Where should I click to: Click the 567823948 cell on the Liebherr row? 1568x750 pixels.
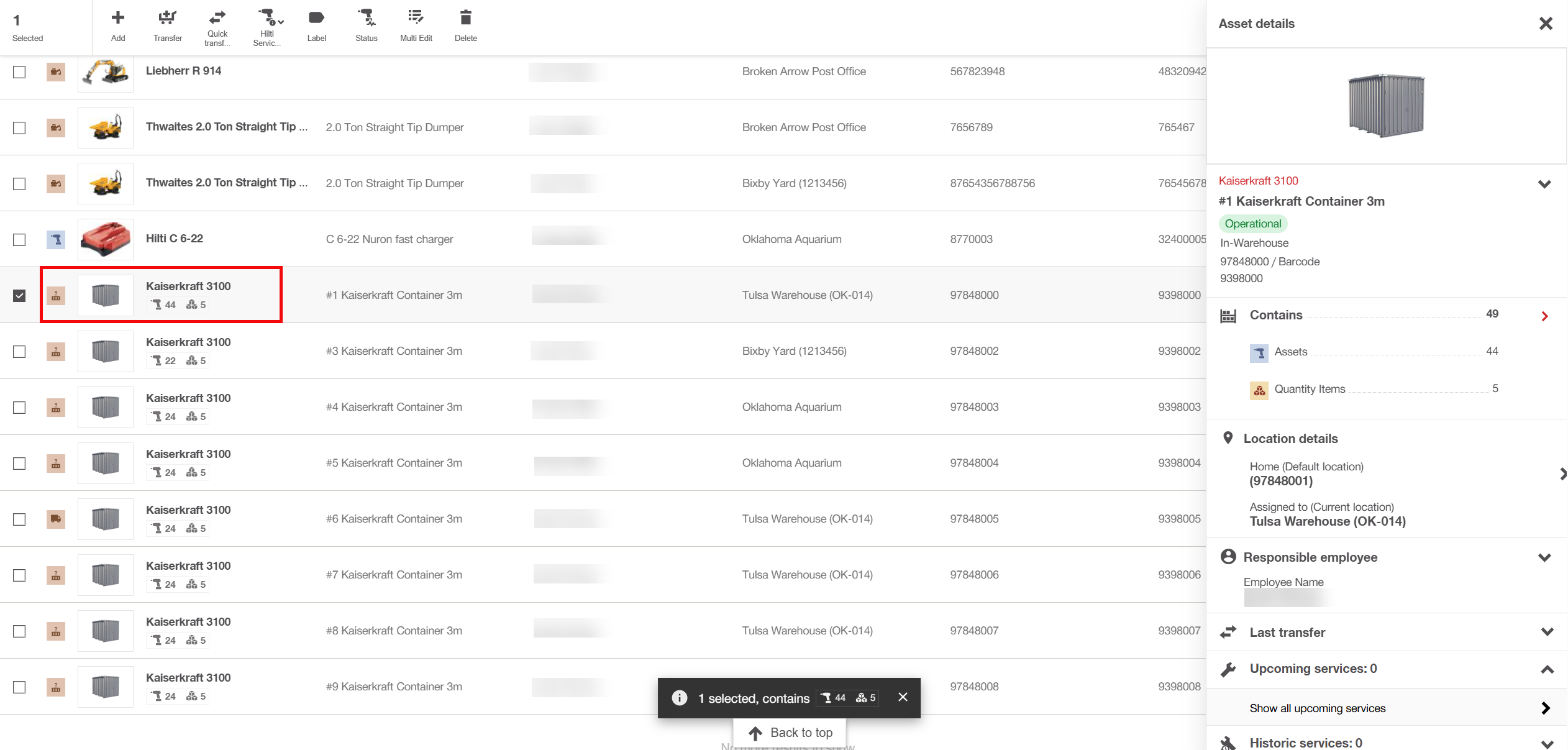(x=977, y=71)
